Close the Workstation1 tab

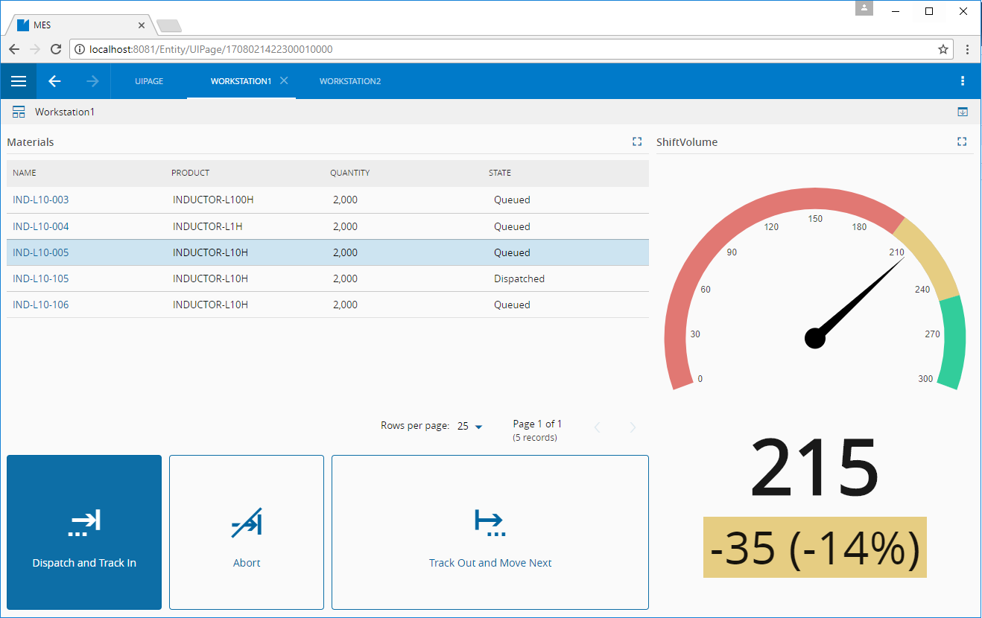click(x=284, y=81)
